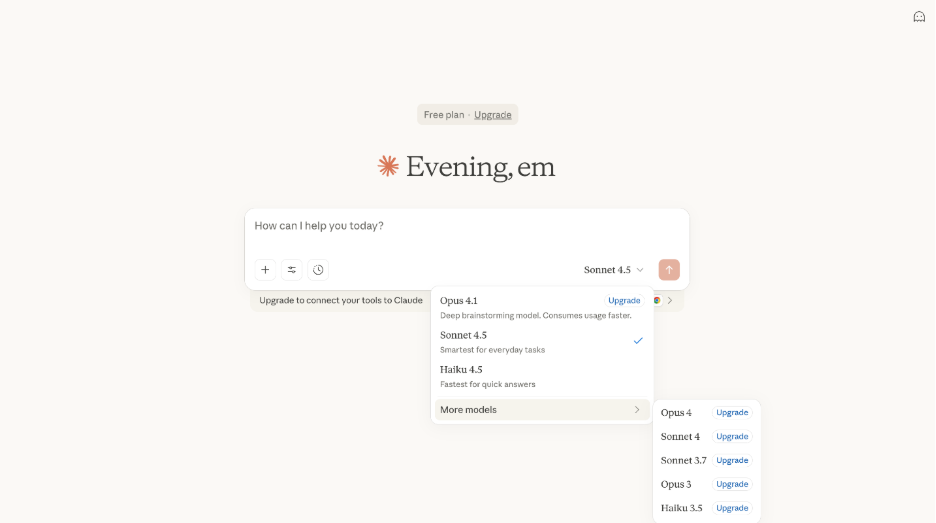Click the Chrome icon in connector bar
The width and height of the screenshot is (936, 523).
(x=657, y=300)
